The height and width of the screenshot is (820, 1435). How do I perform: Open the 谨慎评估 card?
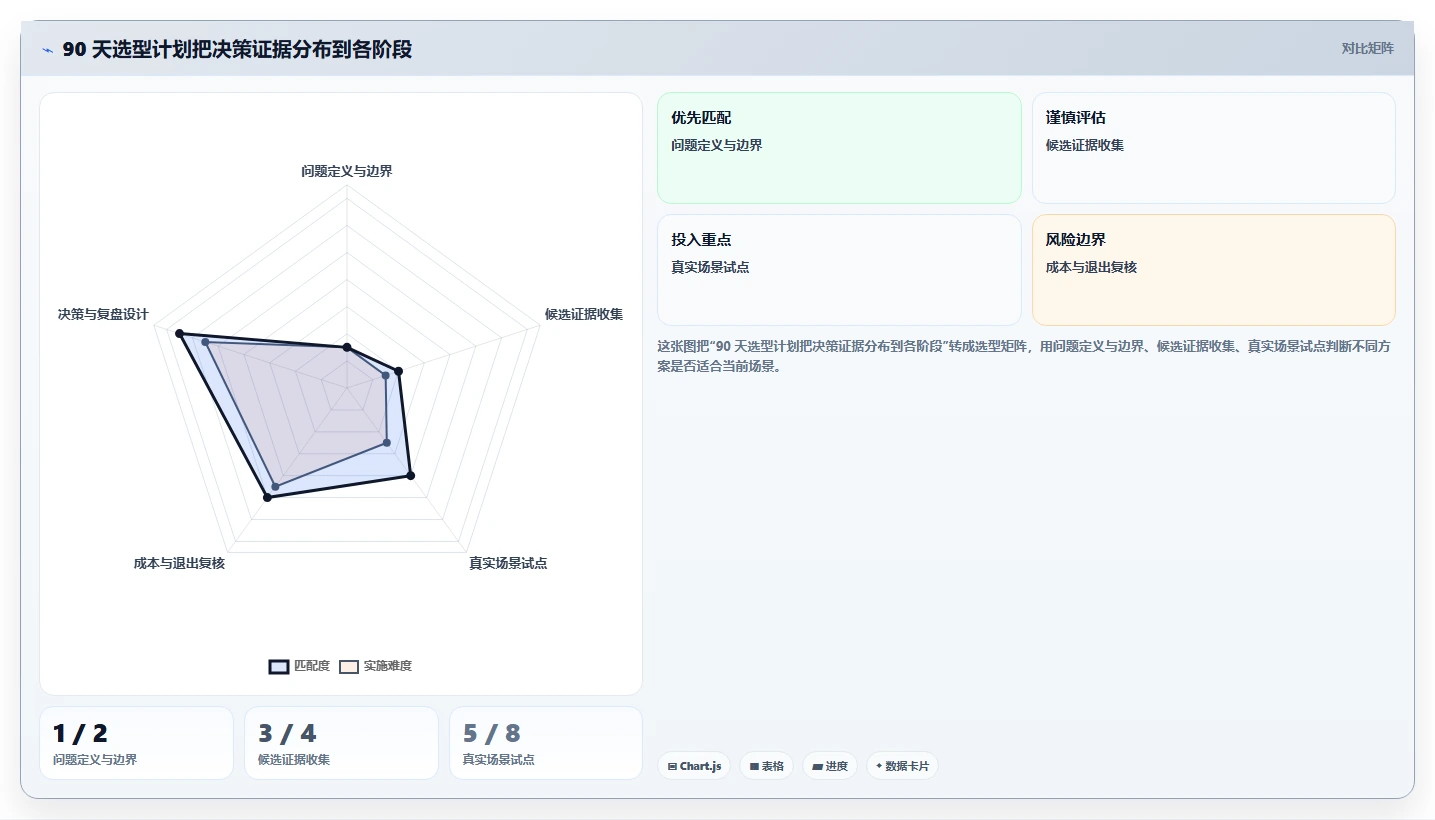tap(1213, 148)
